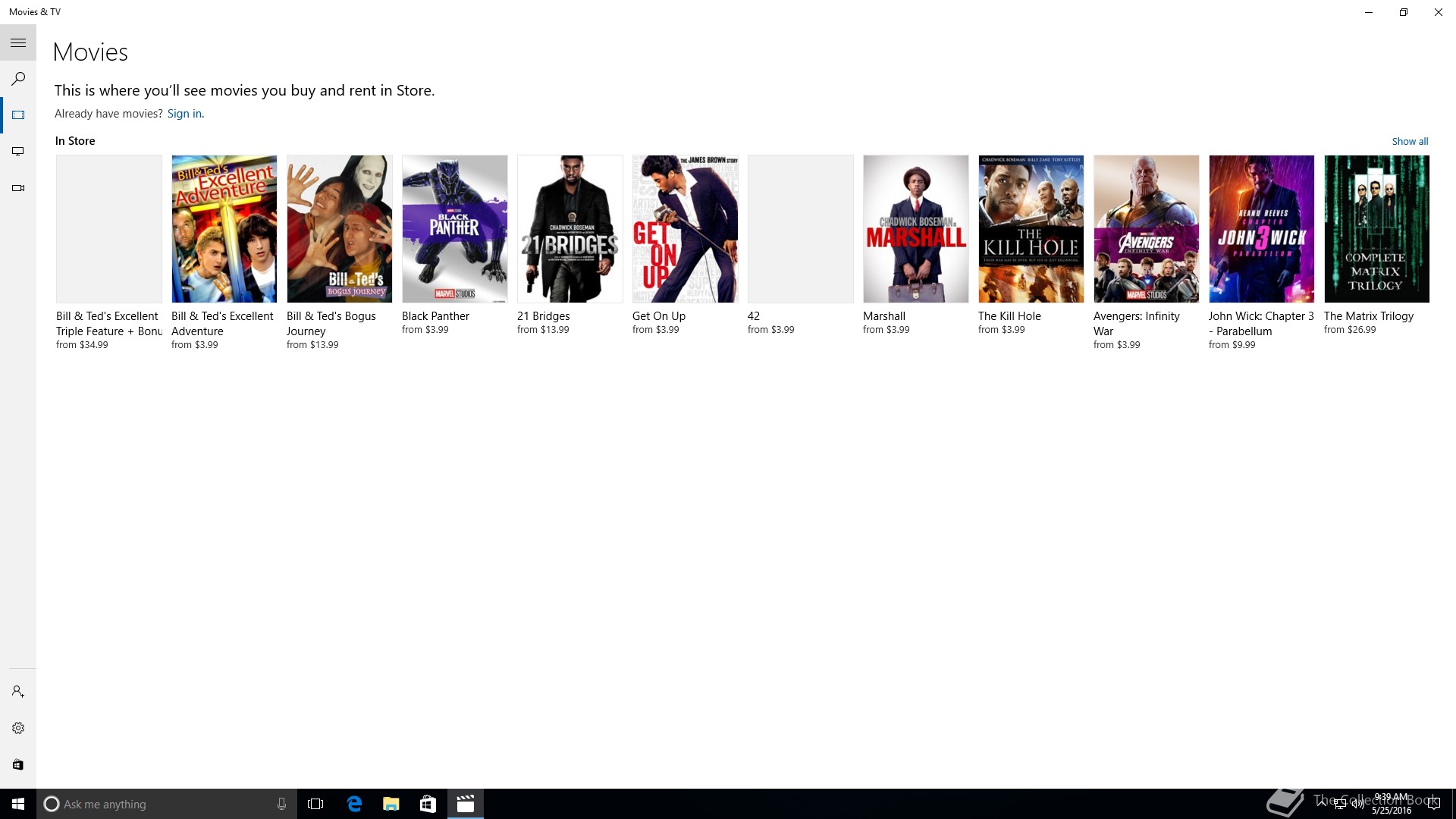Image resolution: width=1456 pixels, height=819 pixels.
Task: Click the 'from $34.99' price
Action: click(x=82, y=345)
